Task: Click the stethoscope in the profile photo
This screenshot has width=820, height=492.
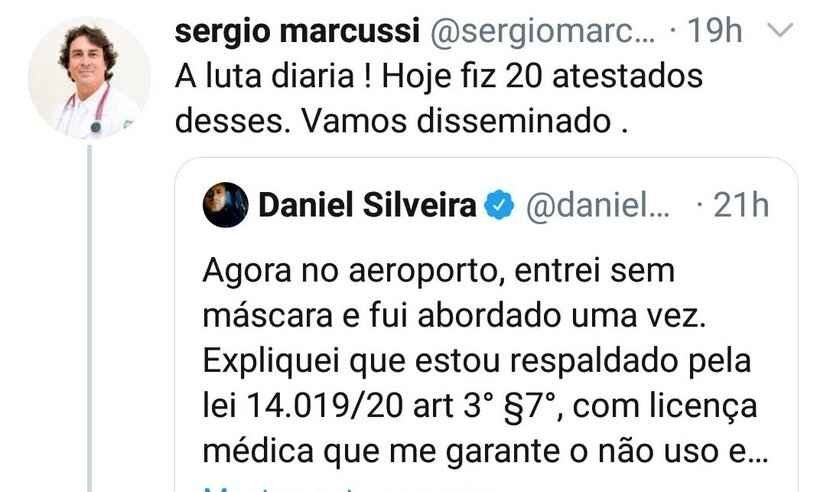Action: click(x=87, y=111)
